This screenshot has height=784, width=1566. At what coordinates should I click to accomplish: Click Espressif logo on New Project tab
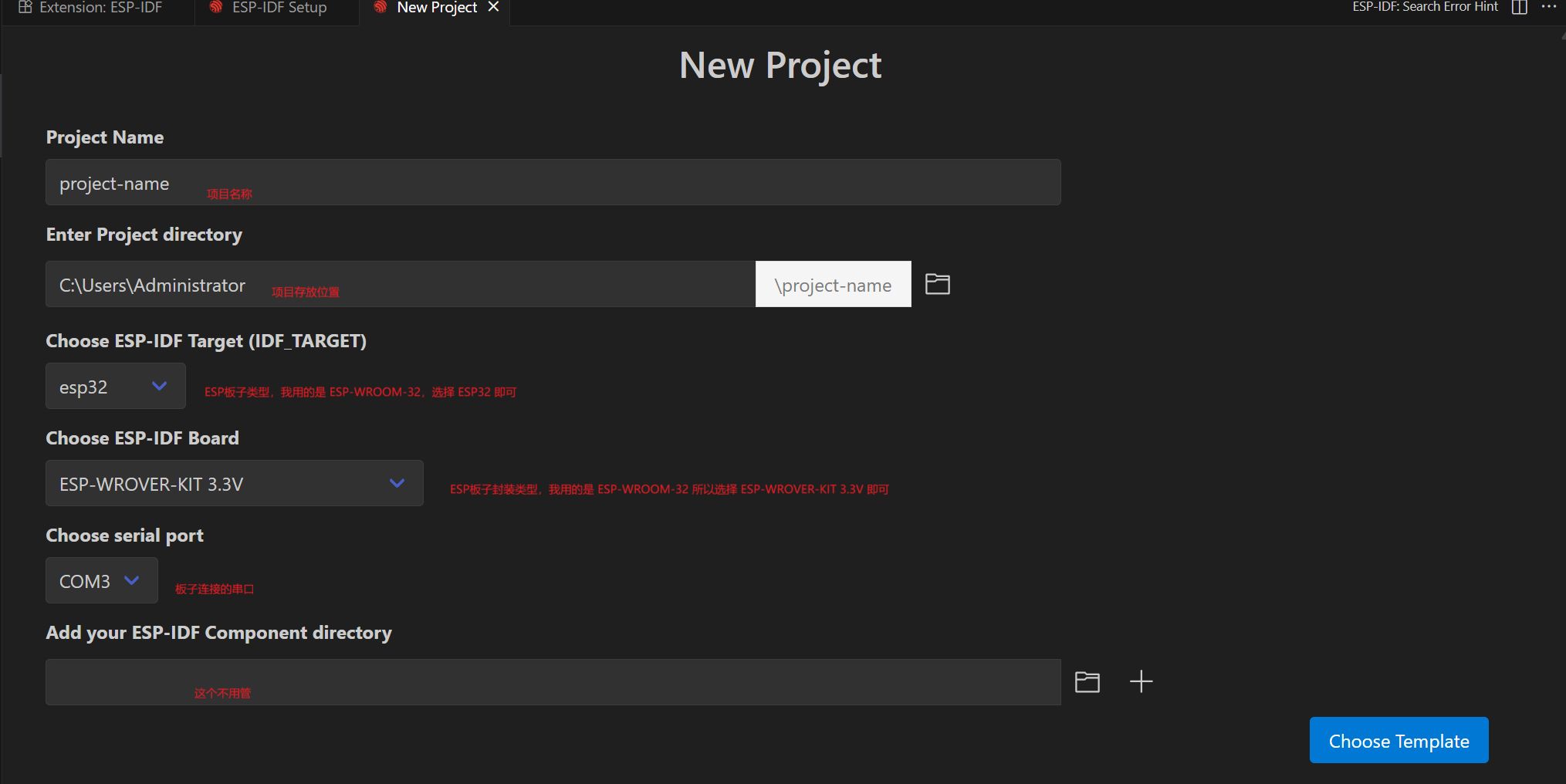tap(381, 8)
